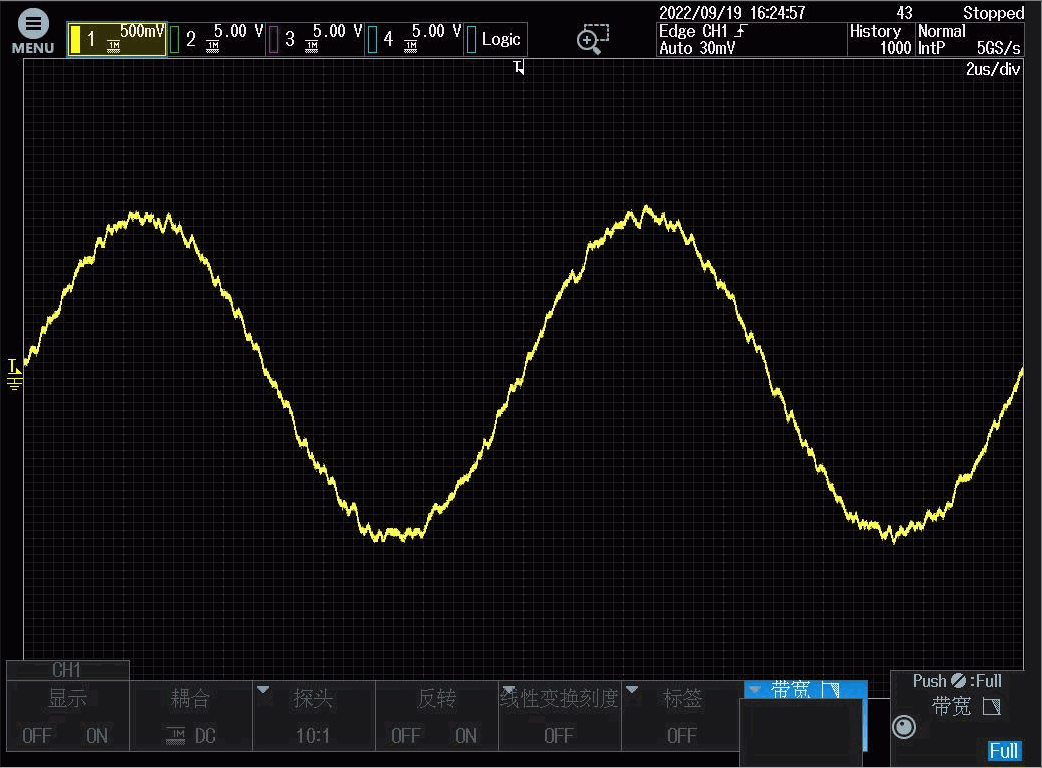Toggle the 显示 display OFF/ON setting
The width and height of the screenshot is (1042, 768).
(x=68, y=716)
